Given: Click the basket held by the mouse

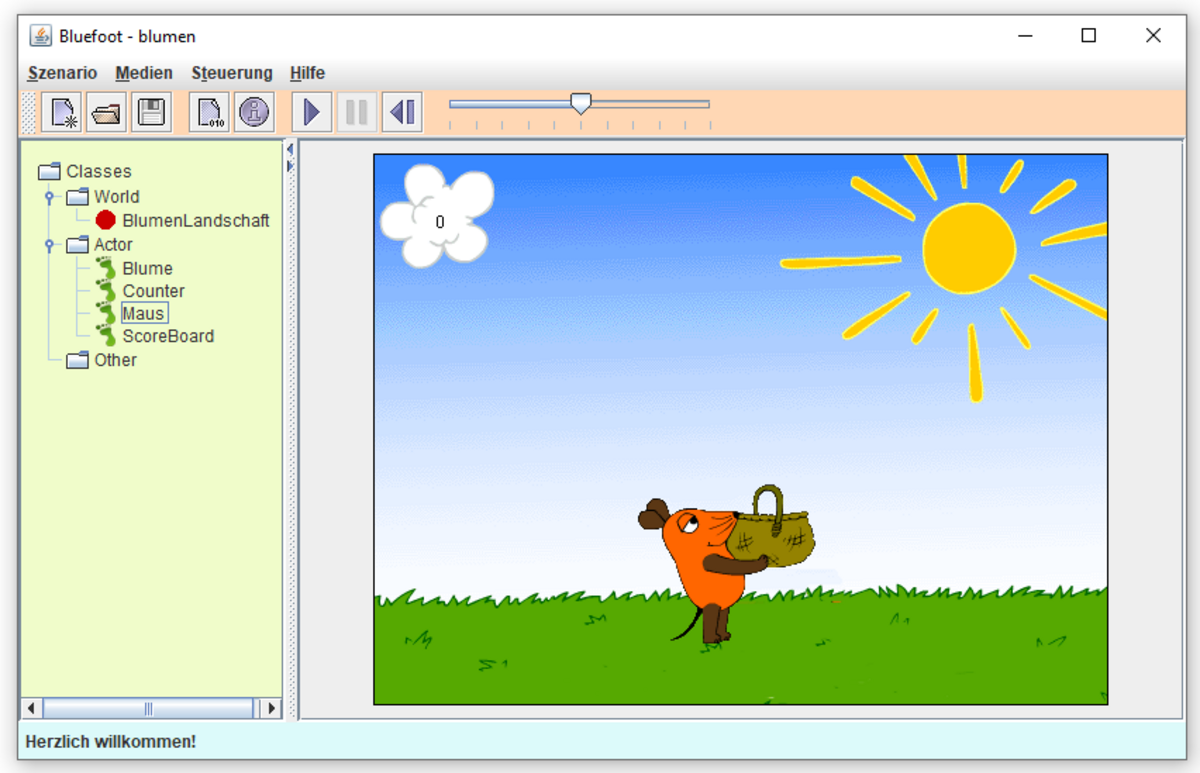Looking at the screenshot, I should point(770,527).
